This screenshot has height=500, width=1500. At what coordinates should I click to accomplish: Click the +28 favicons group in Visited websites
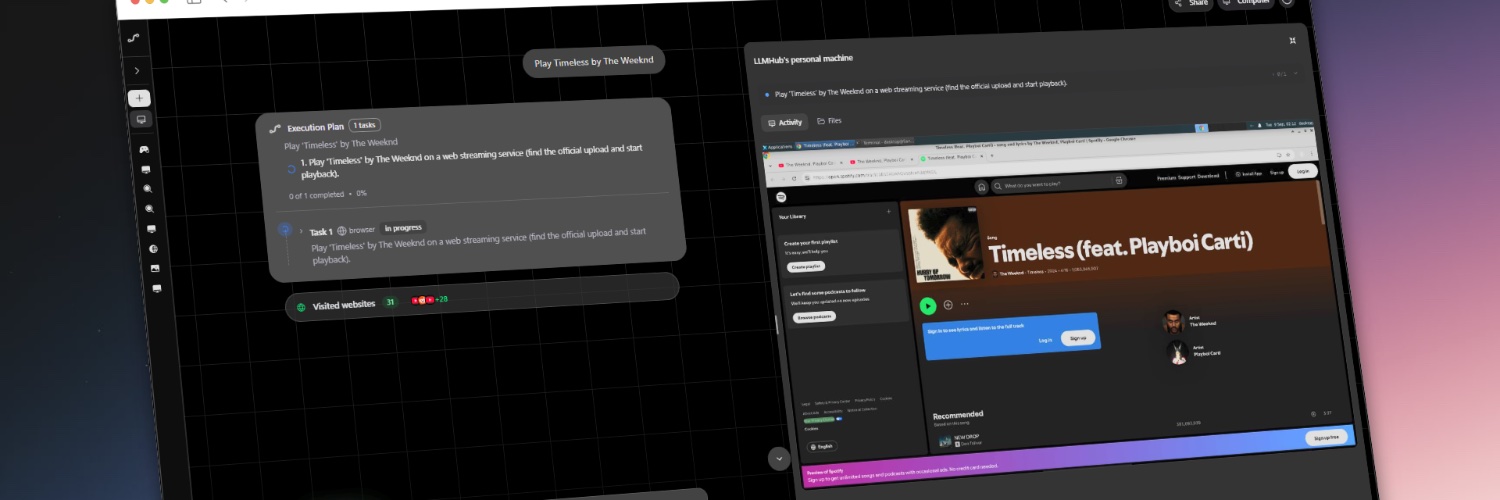(430, 299)
